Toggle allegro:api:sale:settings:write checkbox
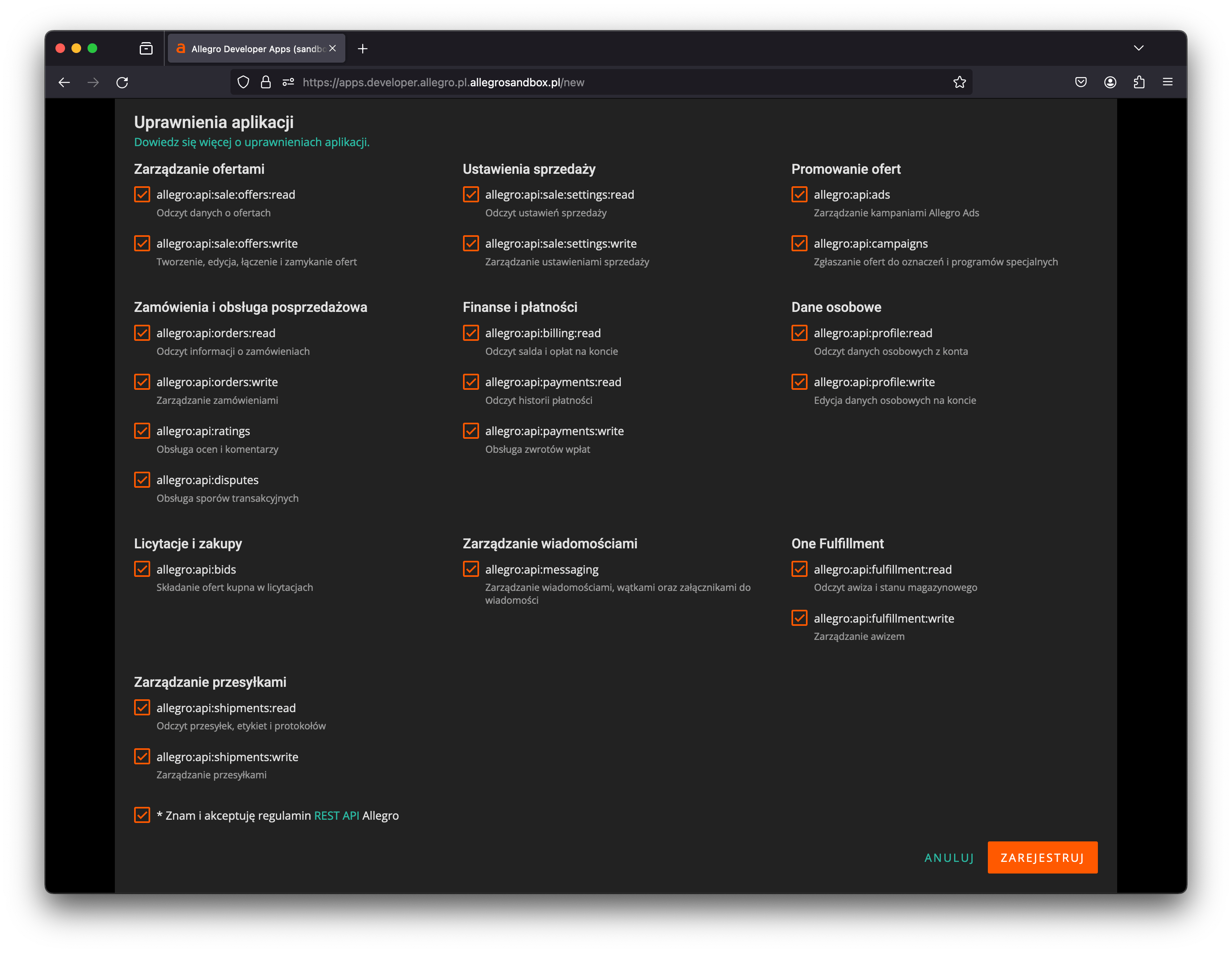1232x953 pixels. click(x=471, y=244)
